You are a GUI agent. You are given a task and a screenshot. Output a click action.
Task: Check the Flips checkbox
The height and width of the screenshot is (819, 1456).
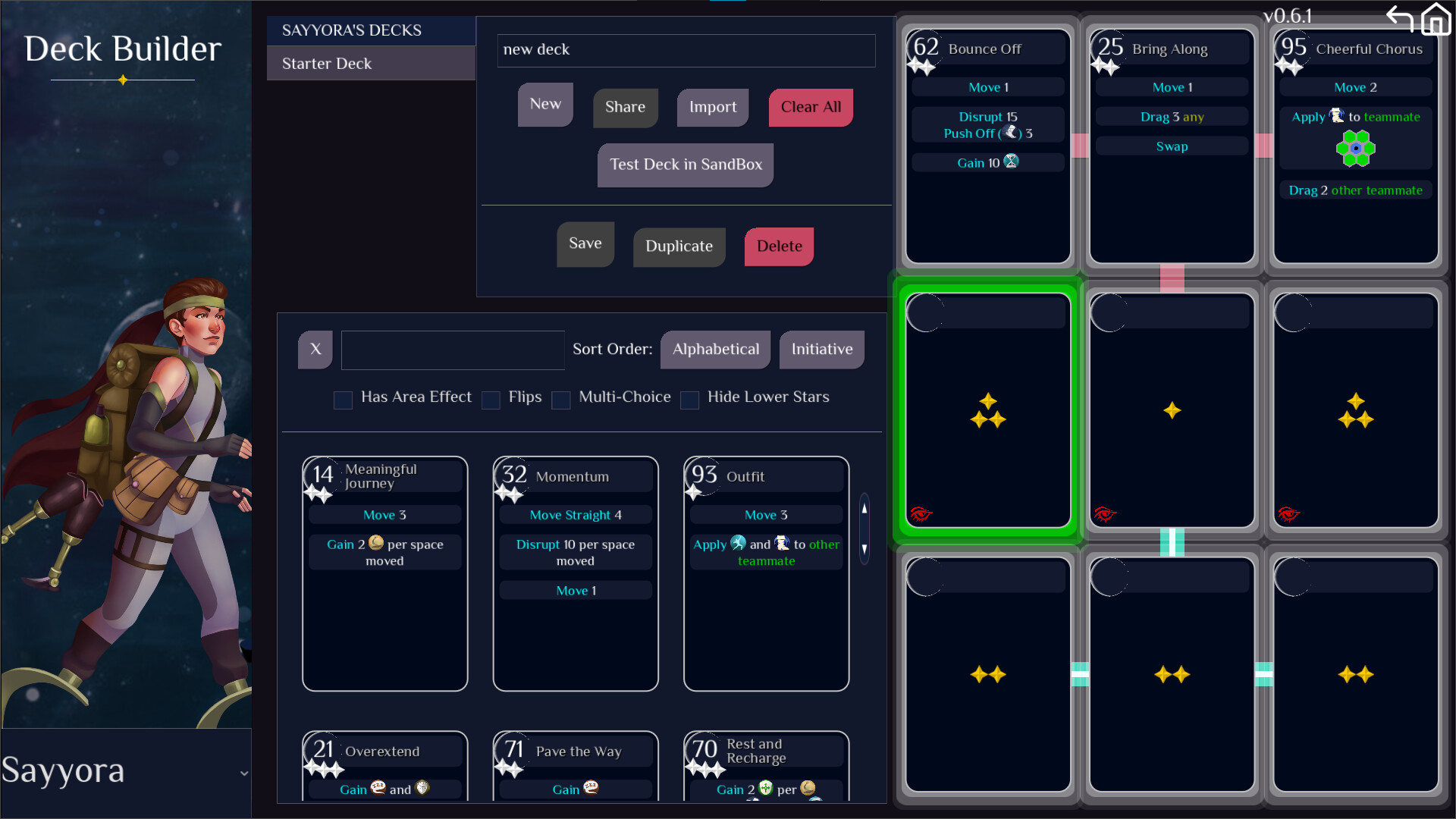point(491,400)
